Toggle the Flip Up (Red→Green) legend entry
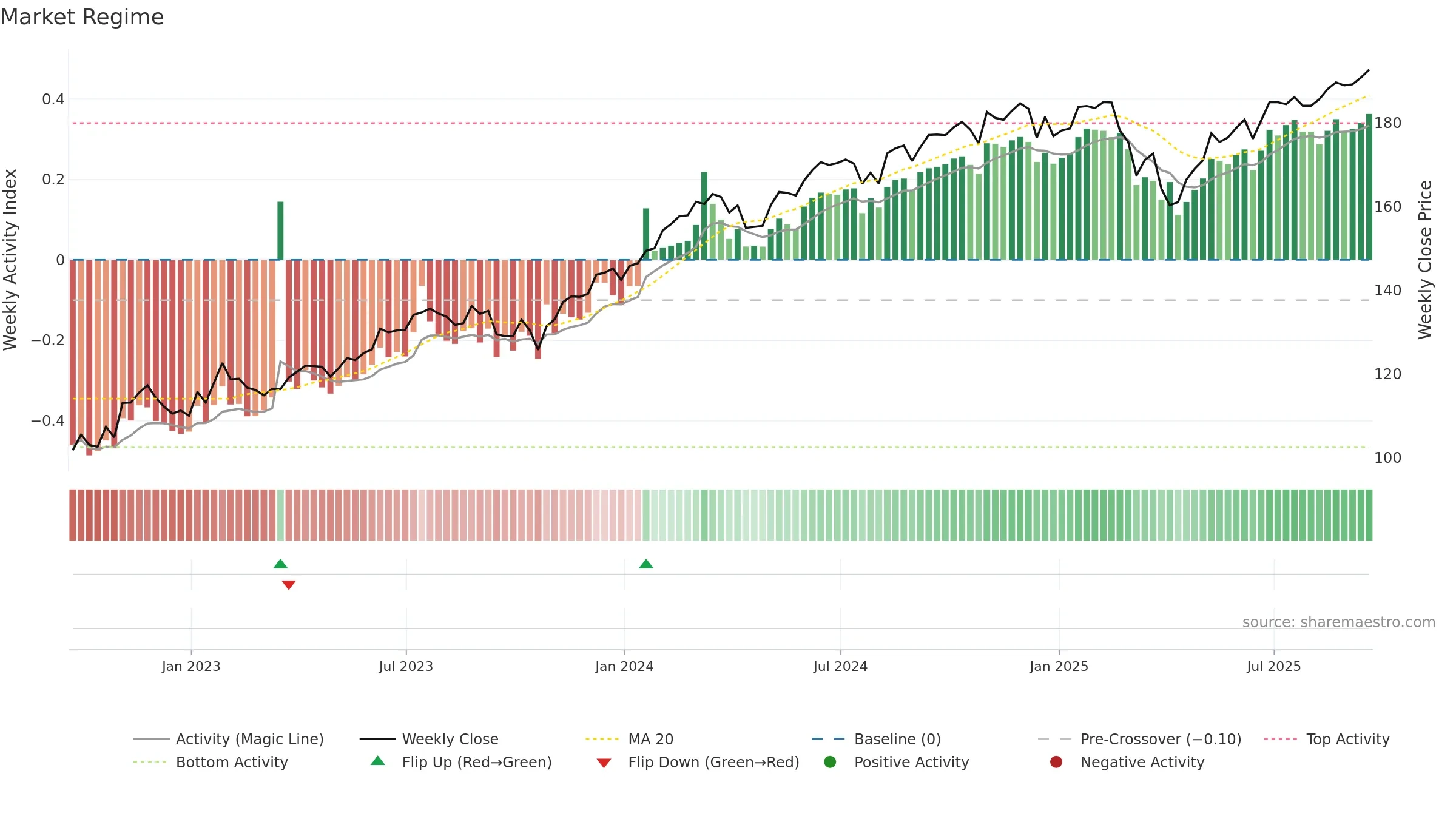 tap(461, 762)
